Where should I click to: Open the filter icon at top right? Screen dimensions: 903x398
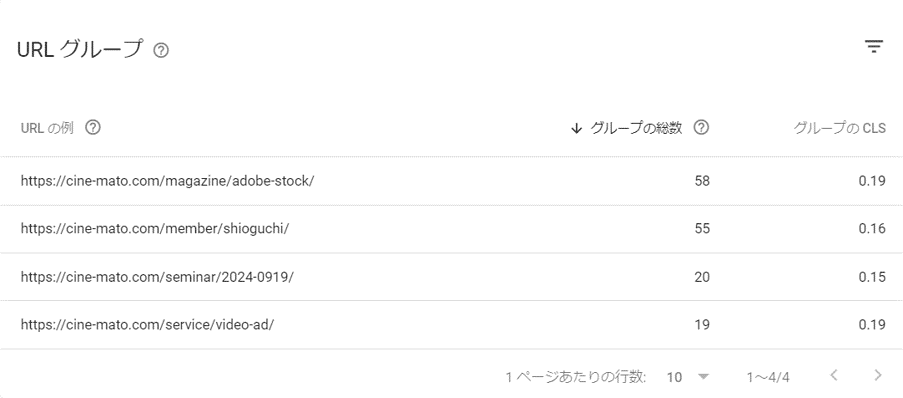pyautogui.click(x=874, y=47)
